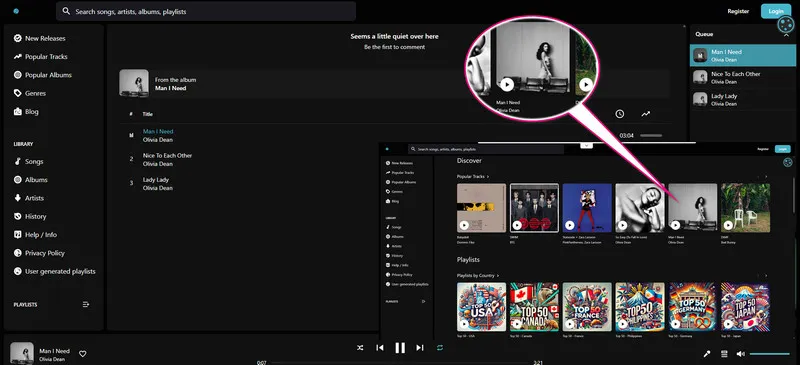
Task: Click the main search songs, artists field
Action: coord(206,11)
